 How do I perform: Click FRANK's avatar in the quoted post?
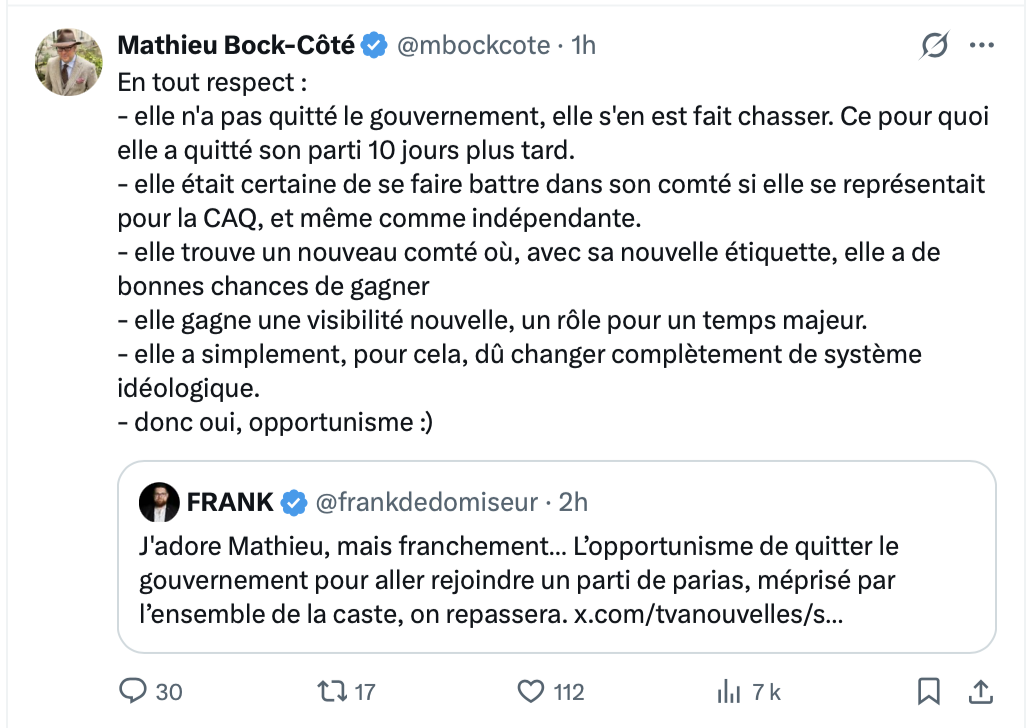click(x=159, y=502)
